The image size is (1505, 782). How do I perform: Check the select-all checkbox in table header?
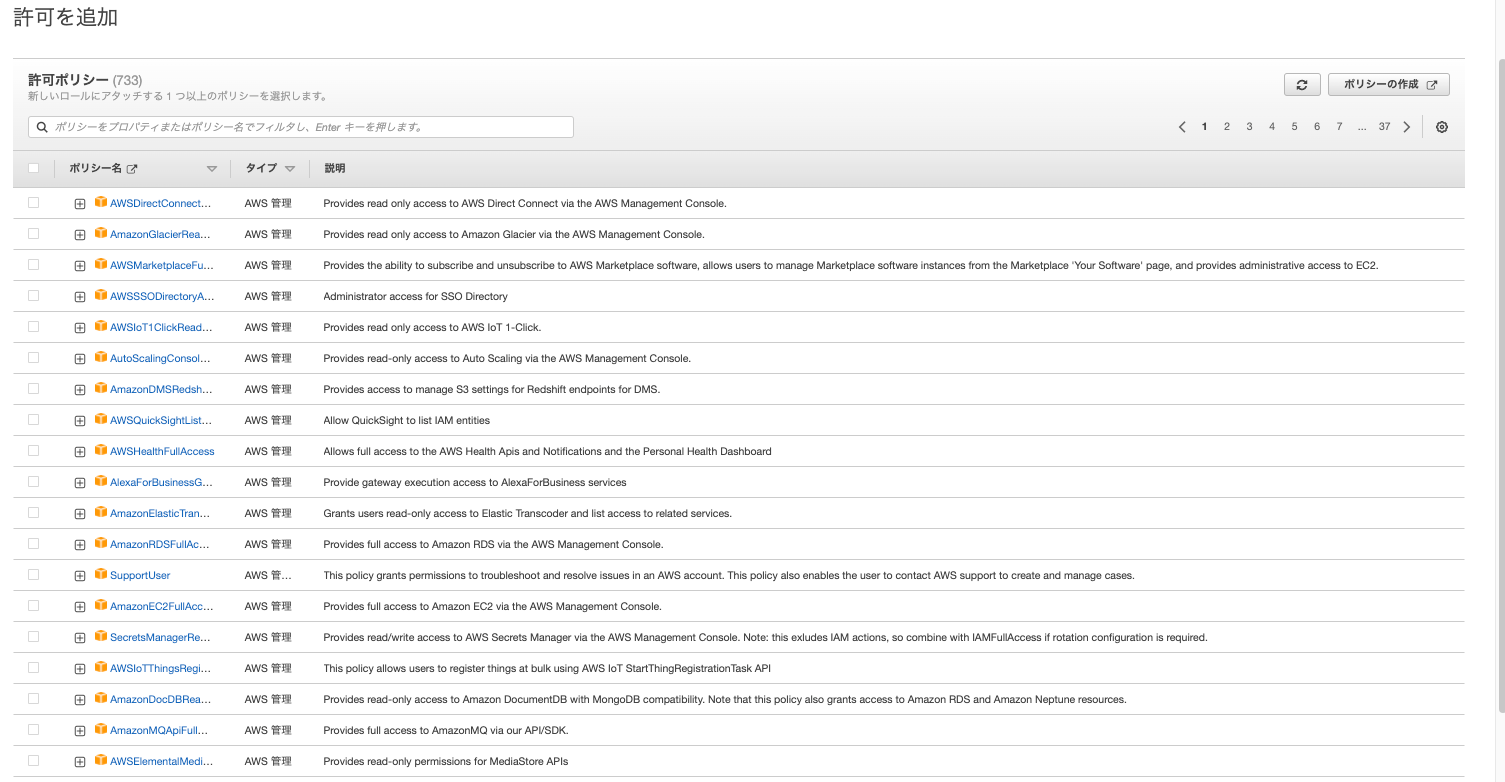coord(33,168)
